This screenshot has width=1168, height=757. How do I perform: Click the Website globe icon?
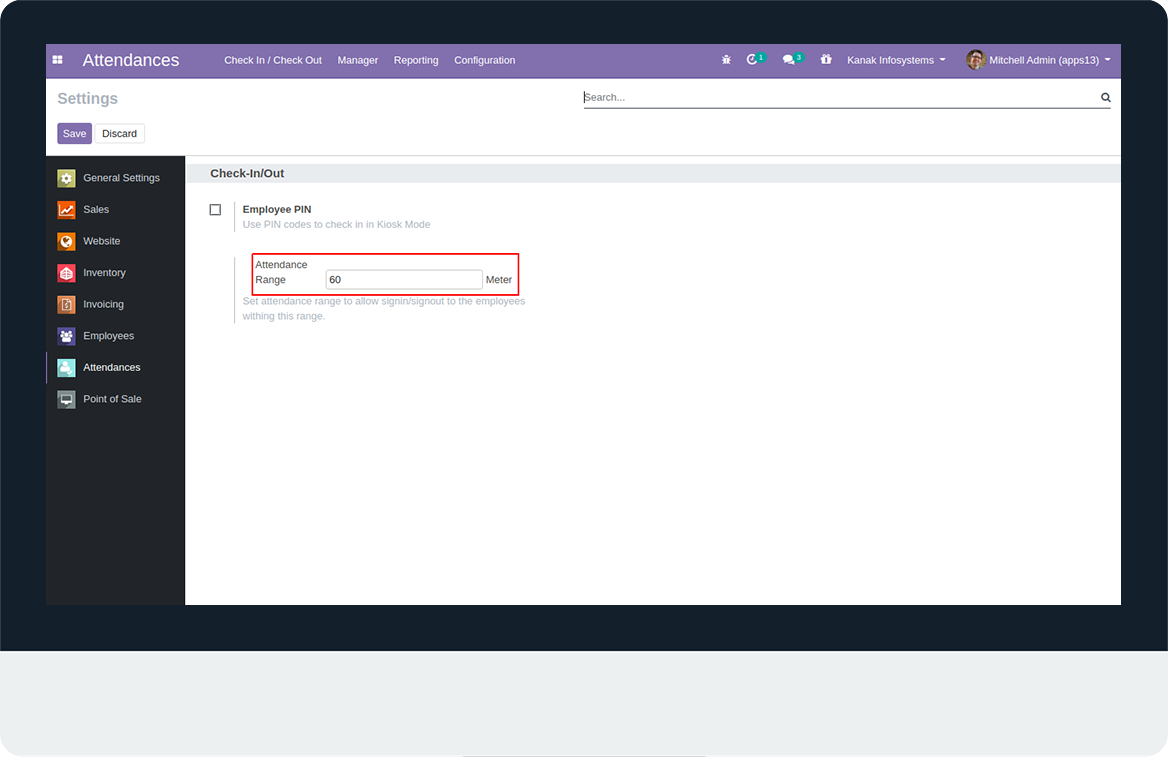66,241
